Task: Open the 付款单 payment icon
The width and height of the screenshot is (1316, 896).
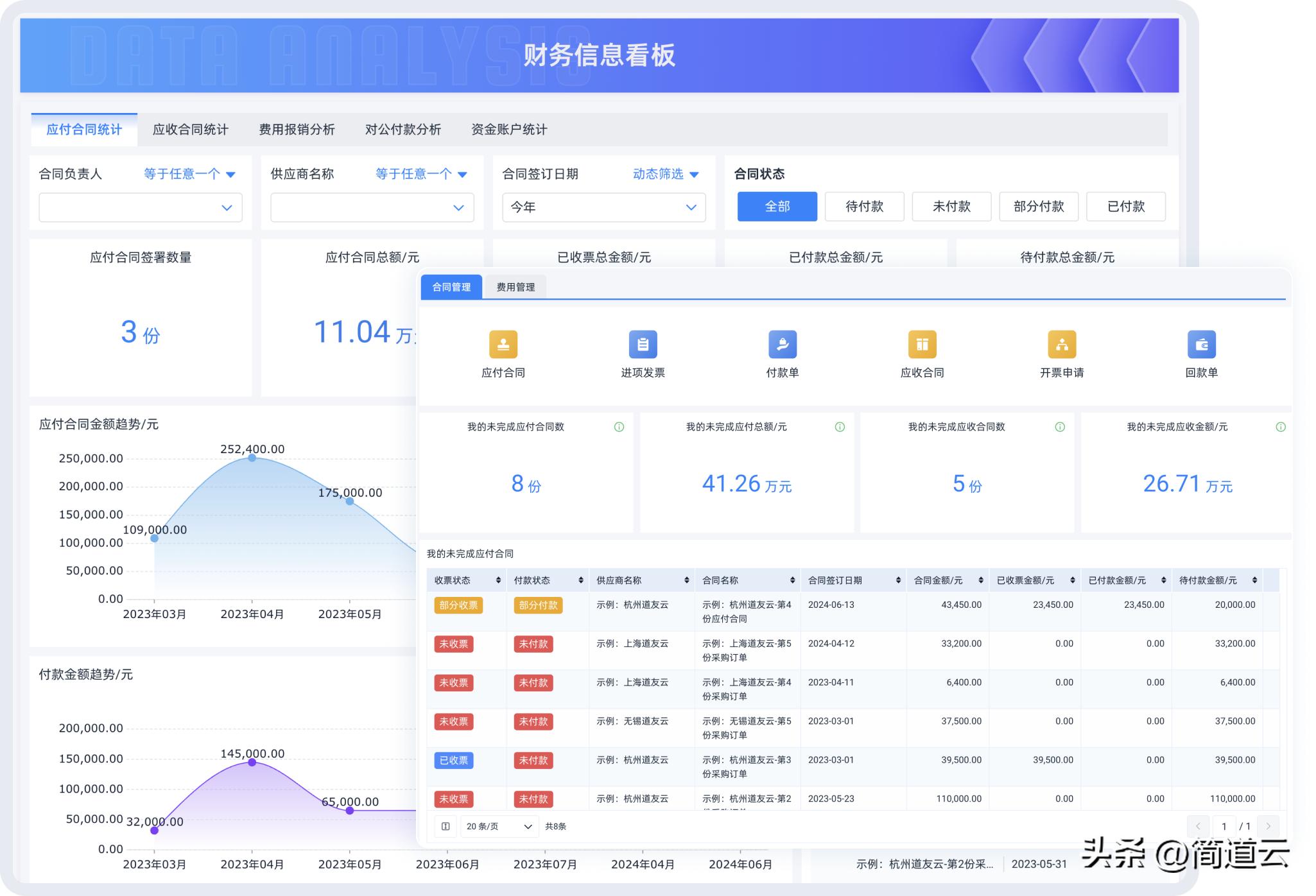Action: click(782, 345)
